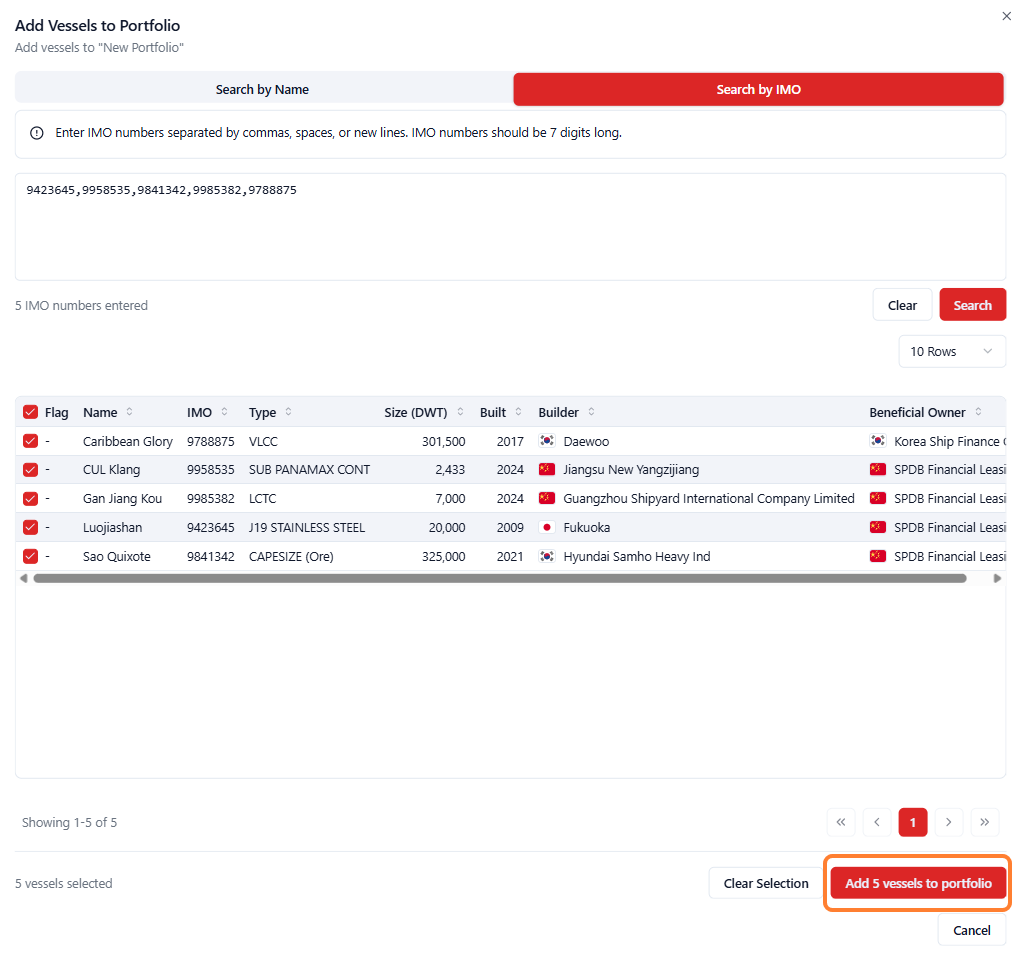1024x960 pixels.
Task: Click South Korea flag next to Daewoo
Action: click(547, 441)
